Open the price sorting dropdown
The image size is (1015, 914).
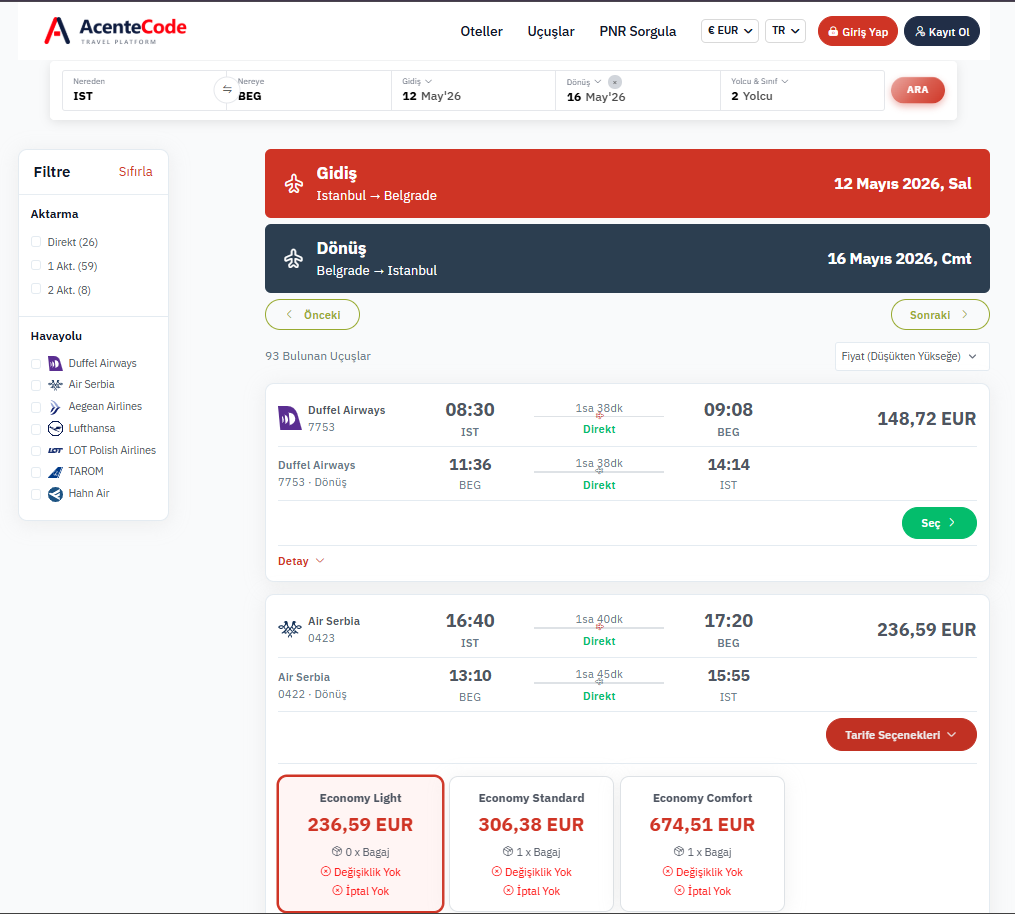click(x=911, y=357)
